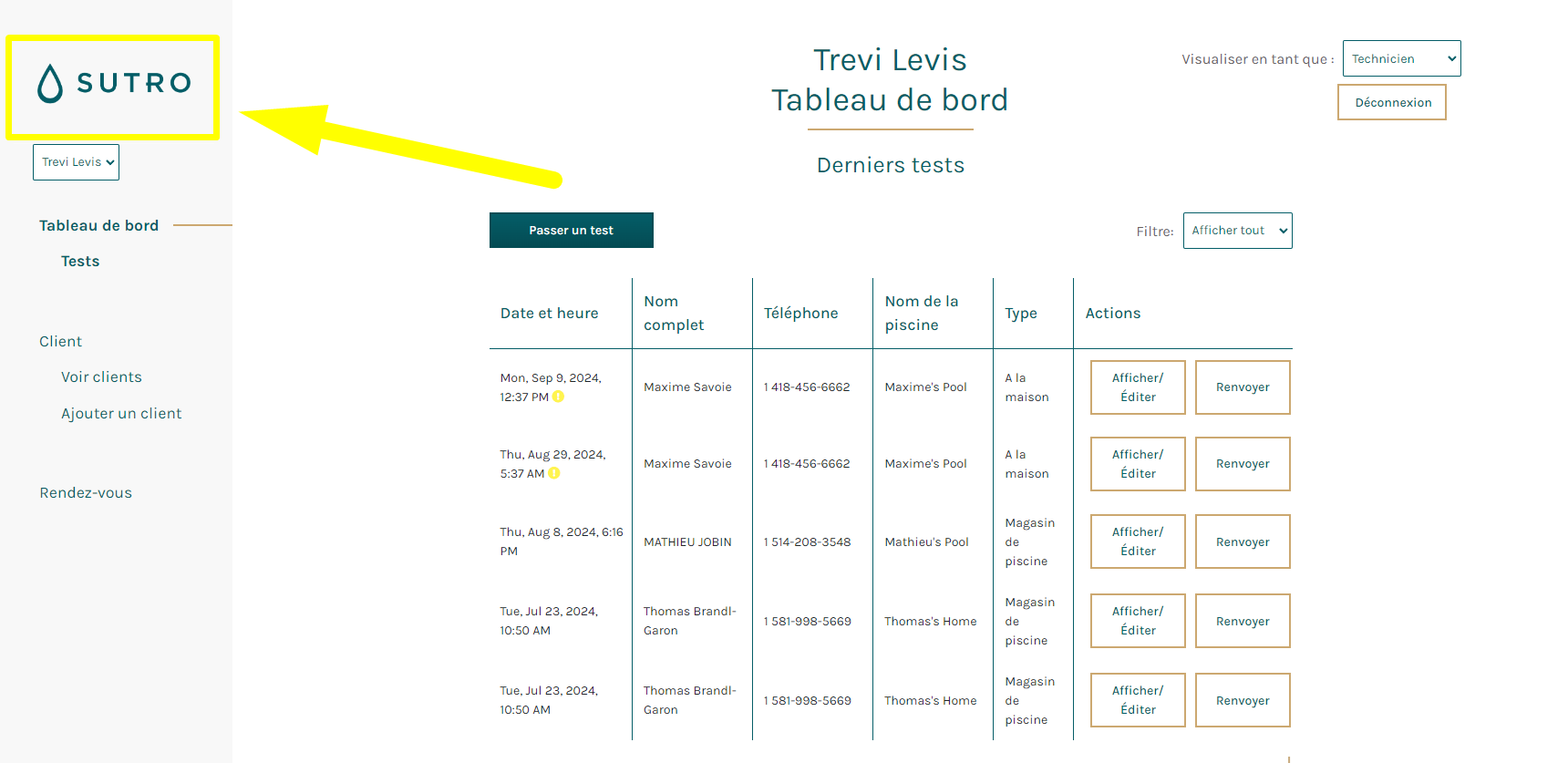Click the Type column header
Viewport: 1568px width, 763px height.
point(1021,314)
